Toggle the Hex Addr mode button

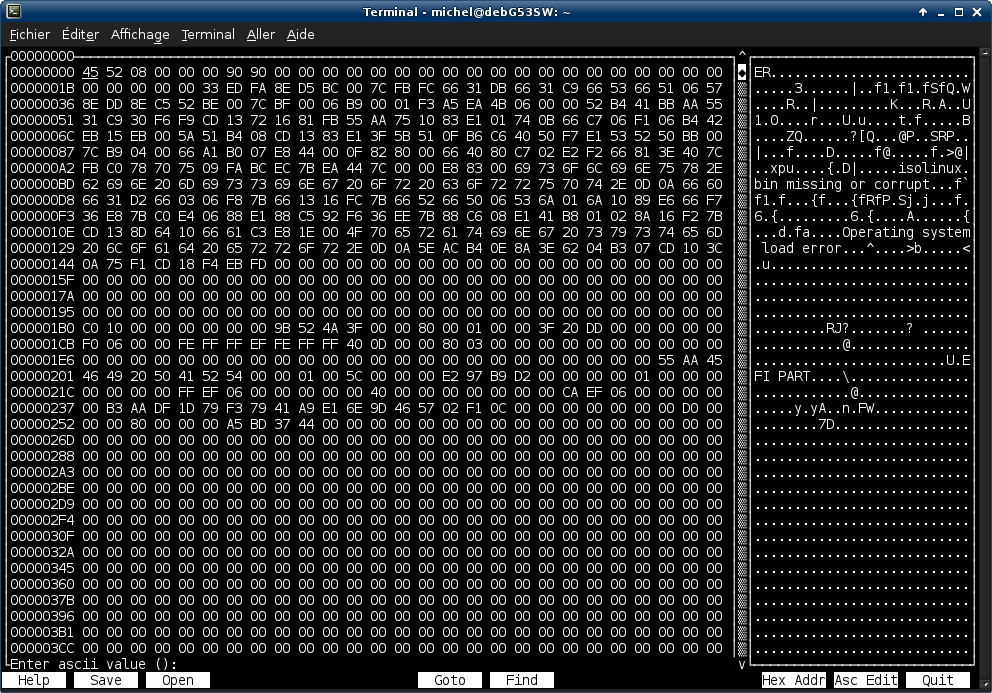(793, 680)
